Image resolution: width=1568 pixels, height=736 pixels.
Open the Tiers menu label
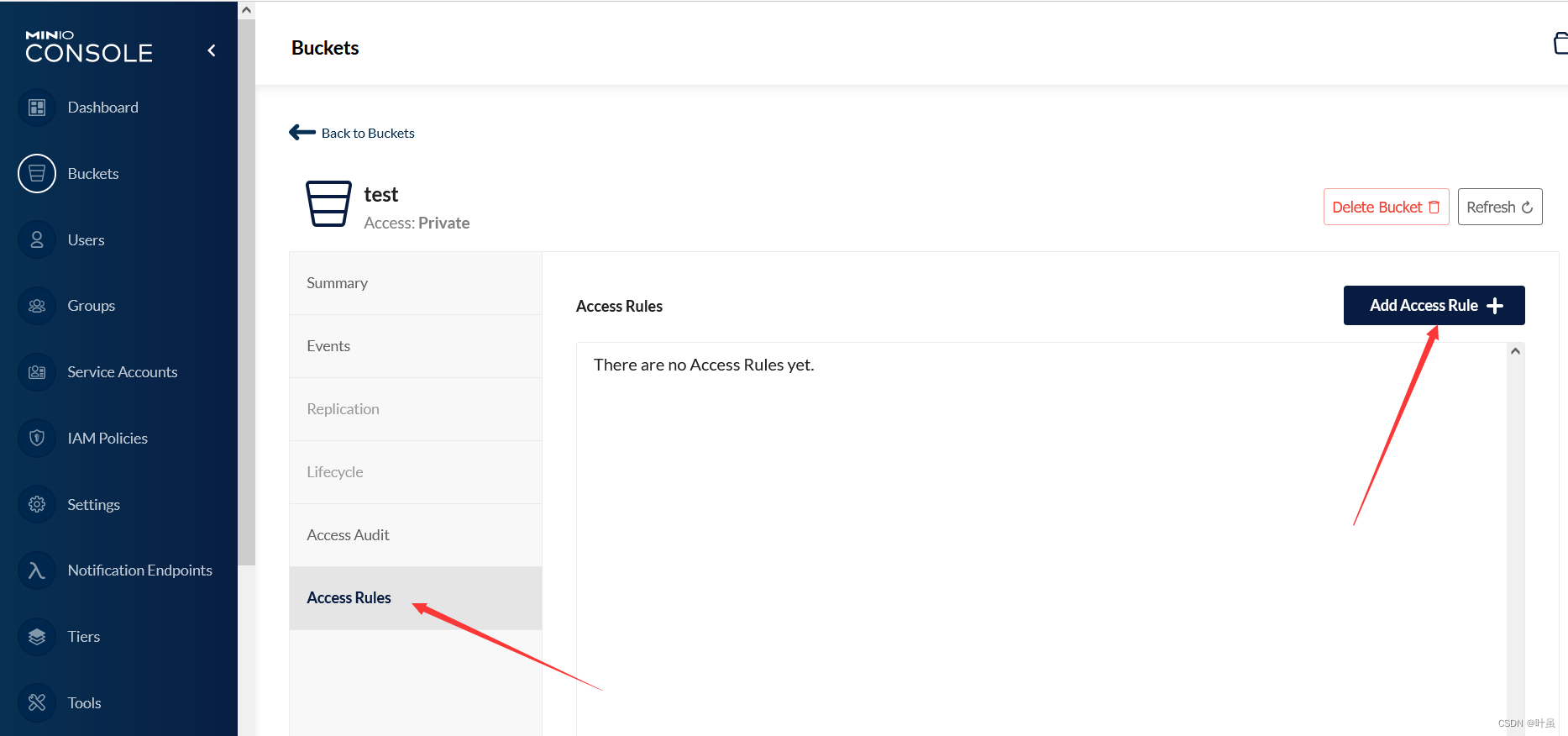coord(83,637)
